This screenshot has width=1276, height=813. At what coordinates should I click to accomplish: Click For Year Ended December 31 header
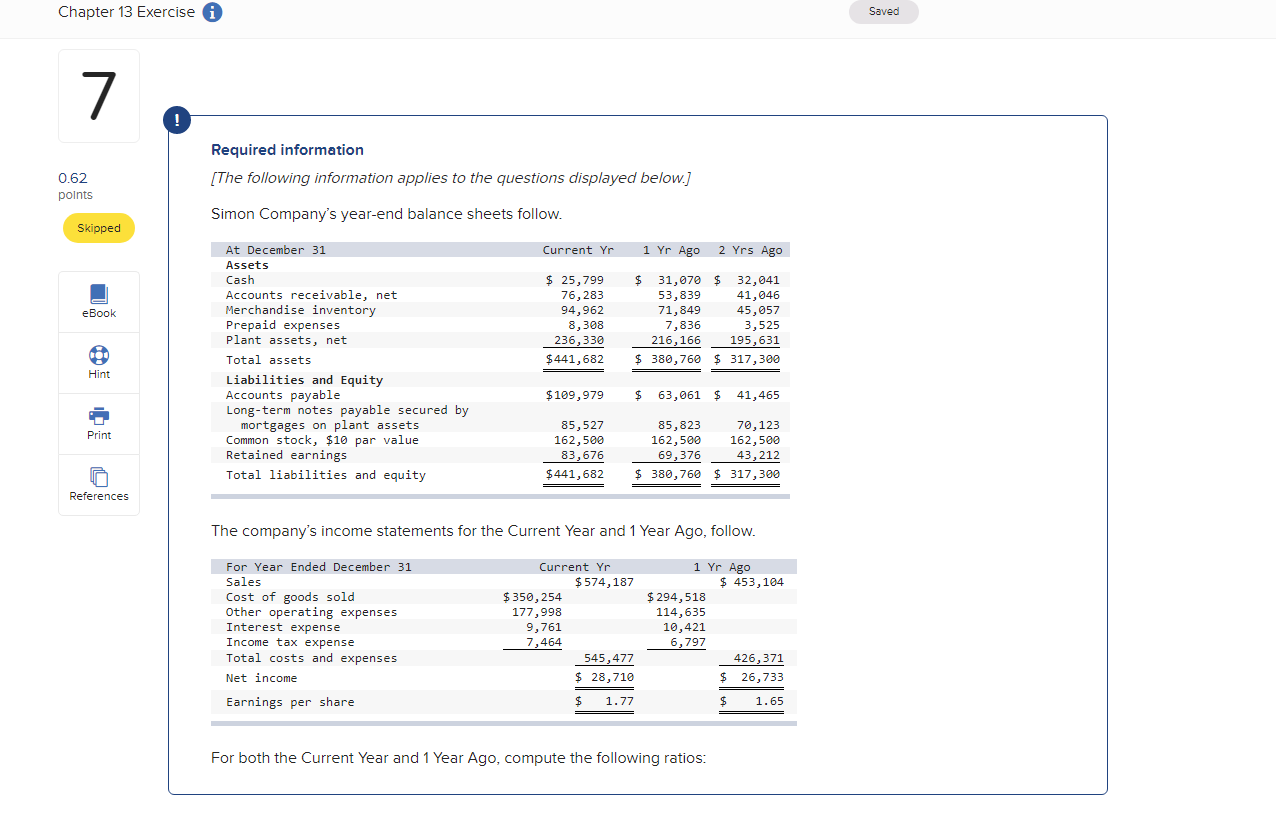click(319, 567)
